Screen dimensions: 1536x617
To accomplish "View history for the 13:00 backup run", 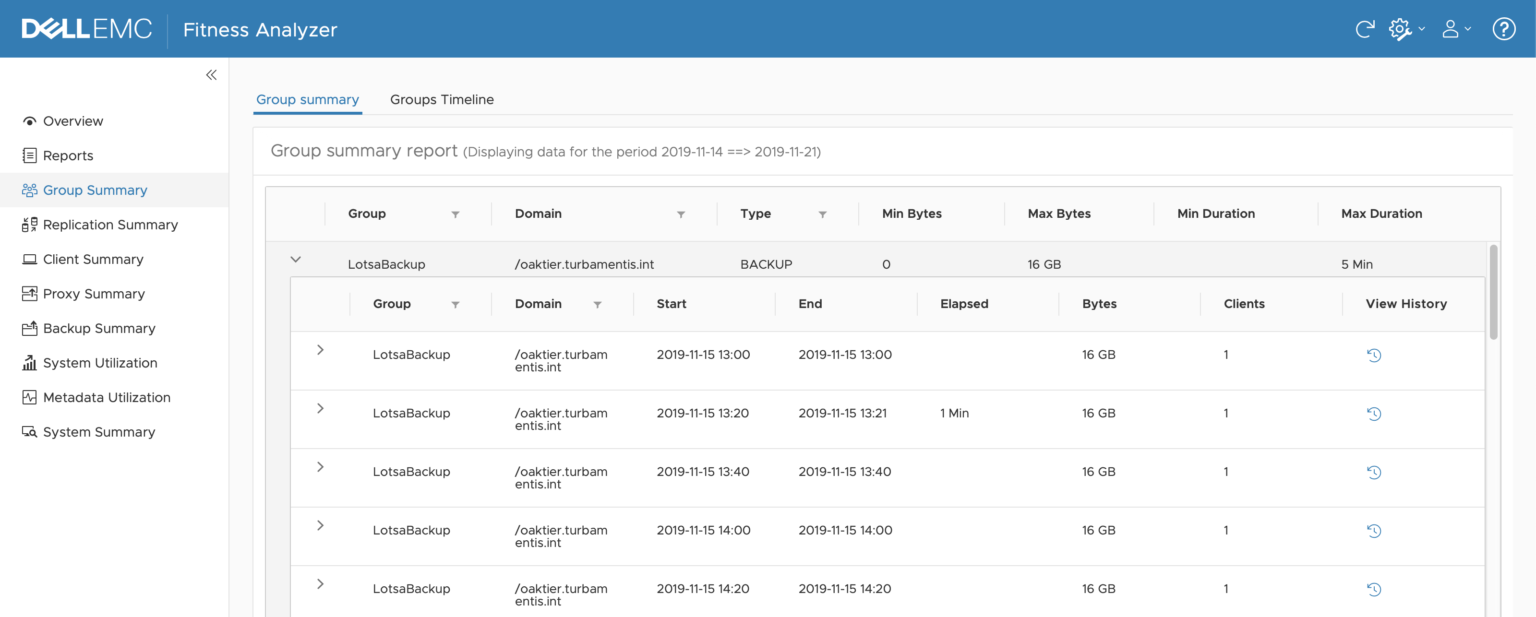I will [x=1374, y=355].
